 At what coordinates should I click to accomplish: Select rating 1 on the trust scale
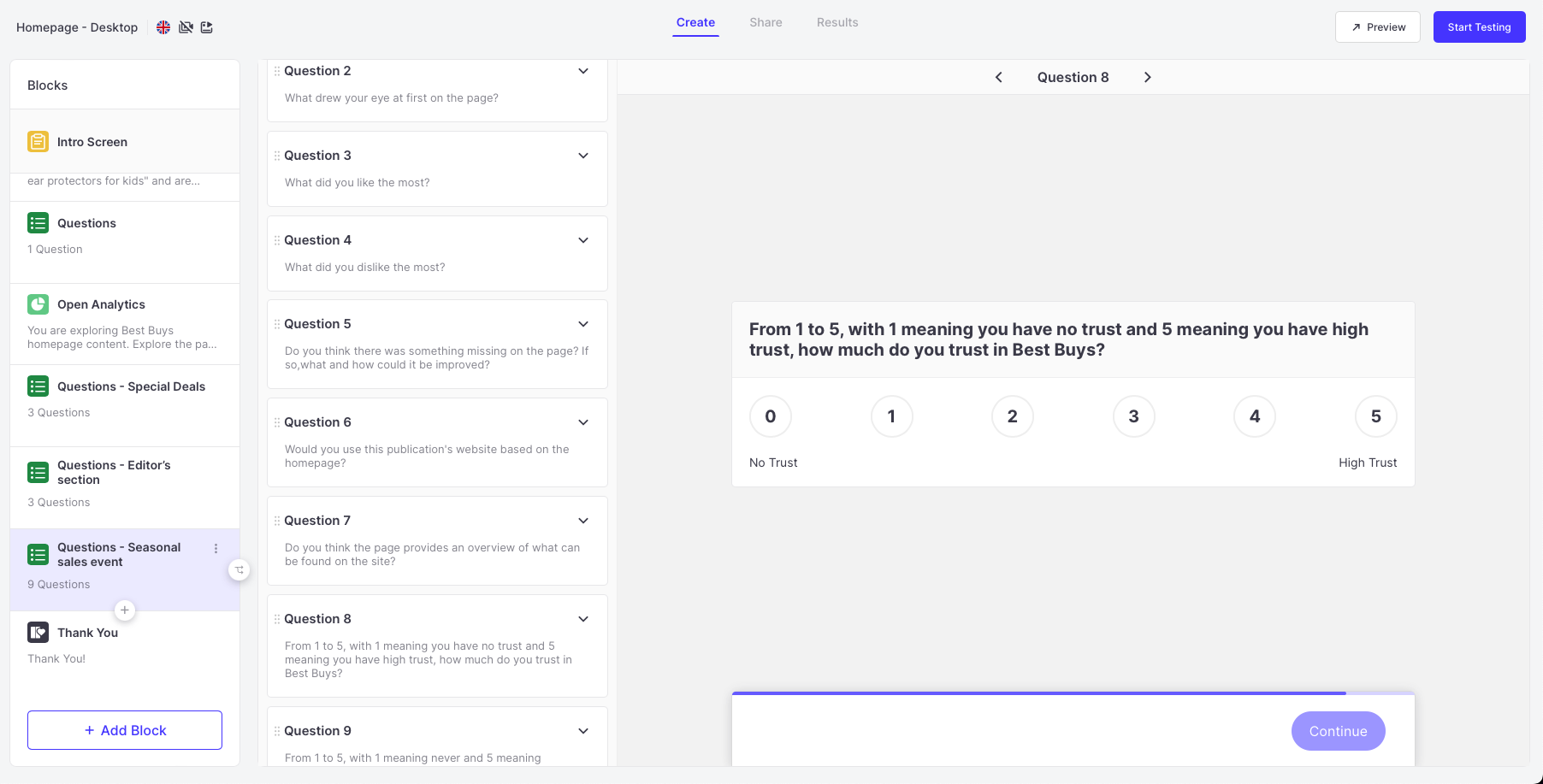click(x=891, y=416)
